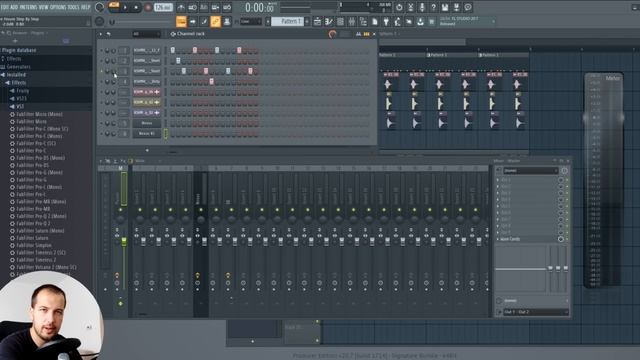Open the VIEW menu
The image size is (640, 360).
pos(43,7)
